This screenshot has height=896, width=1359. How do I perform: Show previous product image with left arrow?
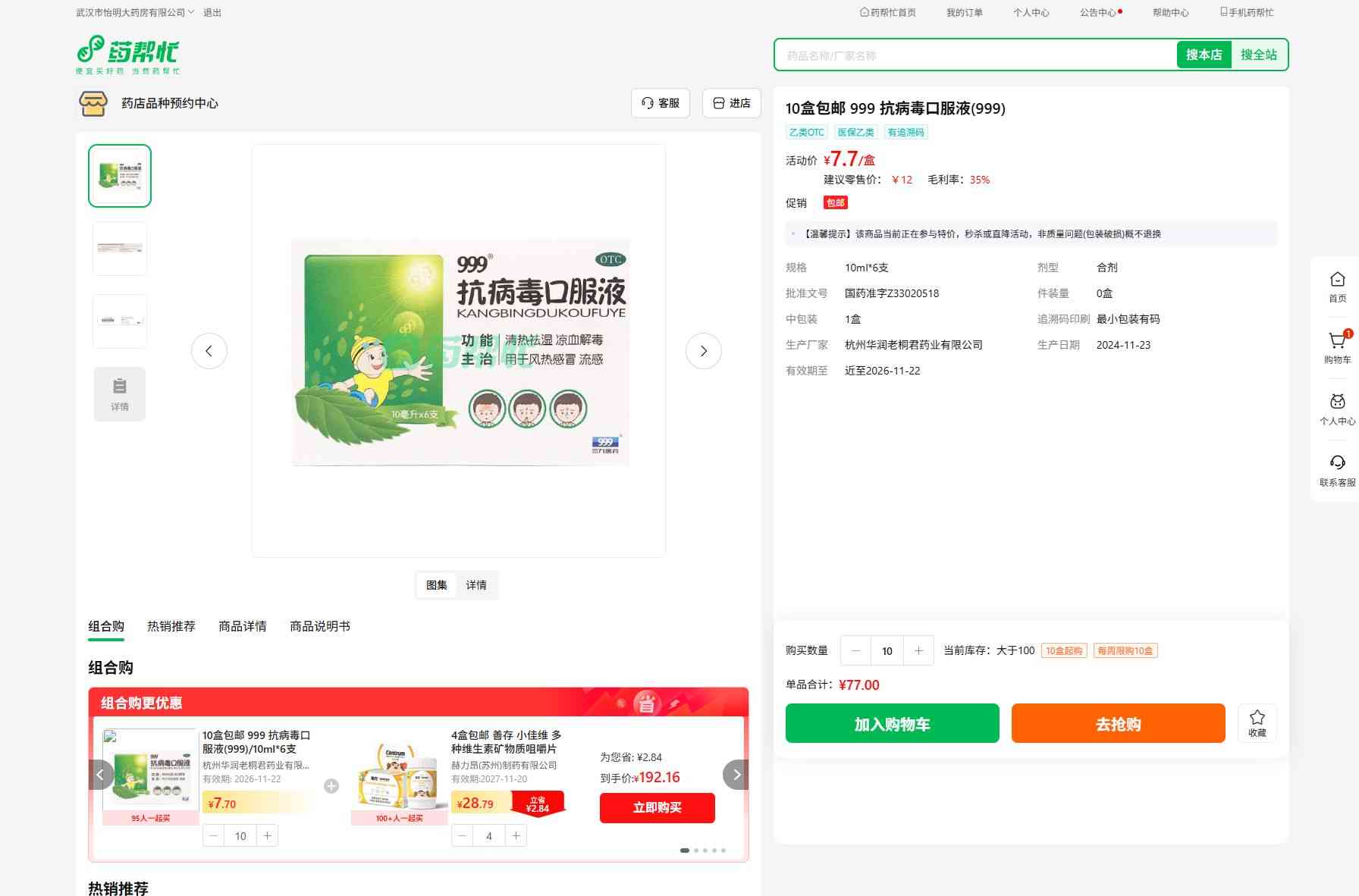[209, 351]
